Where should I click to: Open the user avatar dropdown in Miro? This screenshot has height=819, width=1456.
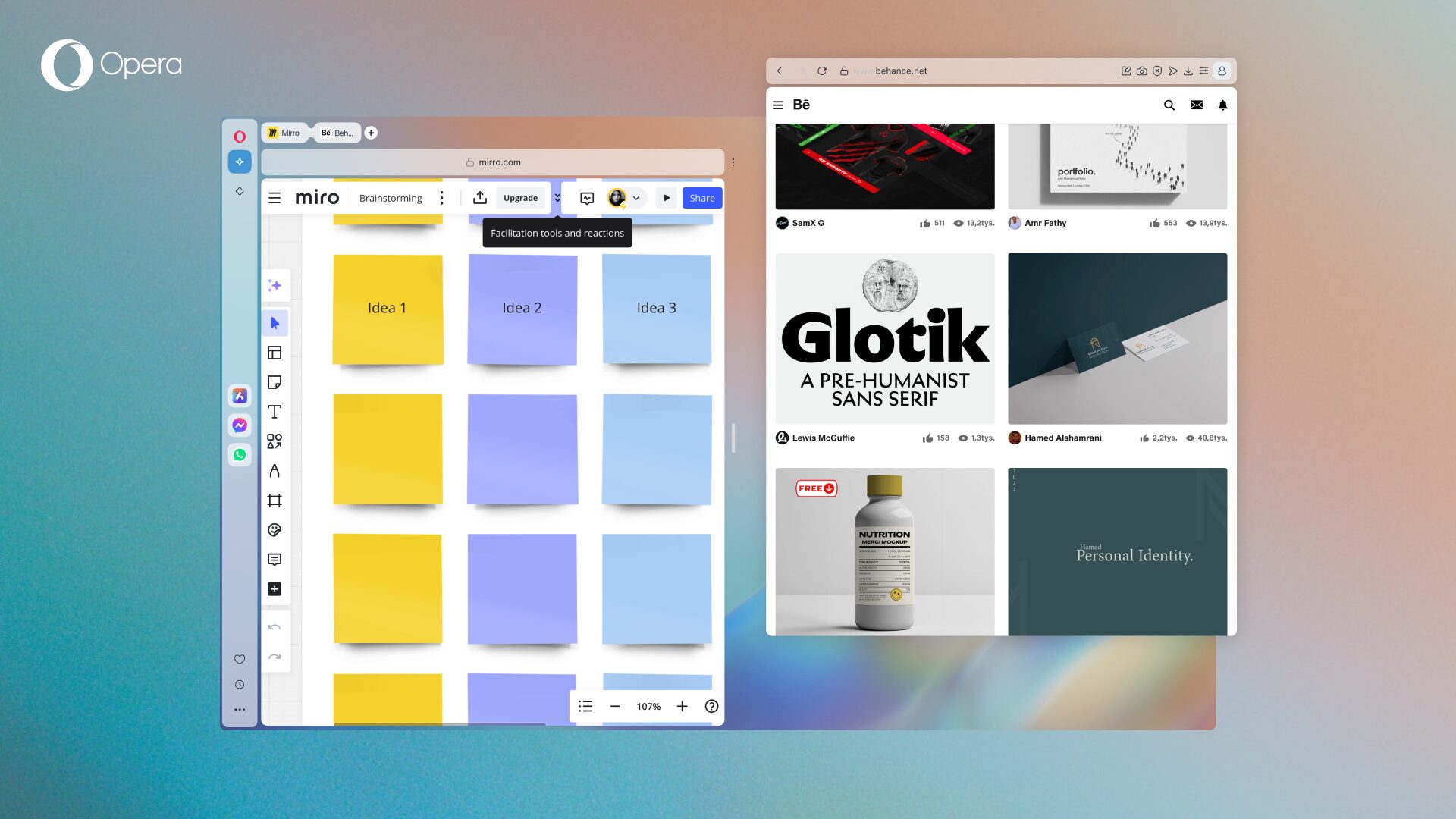(636, 197)
